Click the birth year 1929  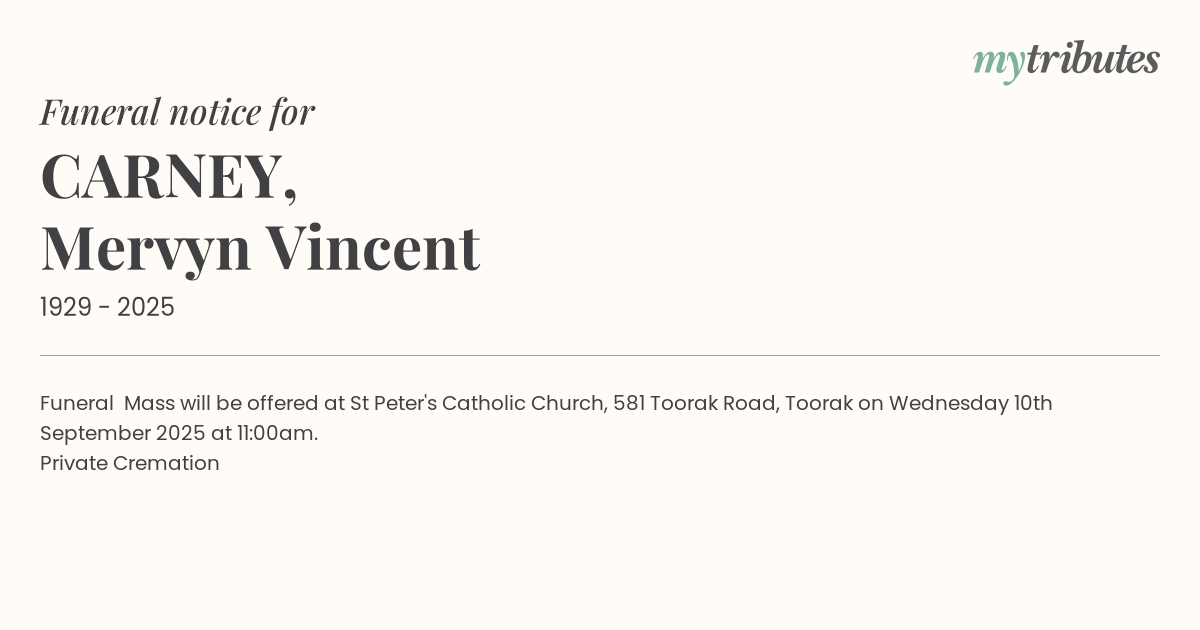tap(66, 308)
